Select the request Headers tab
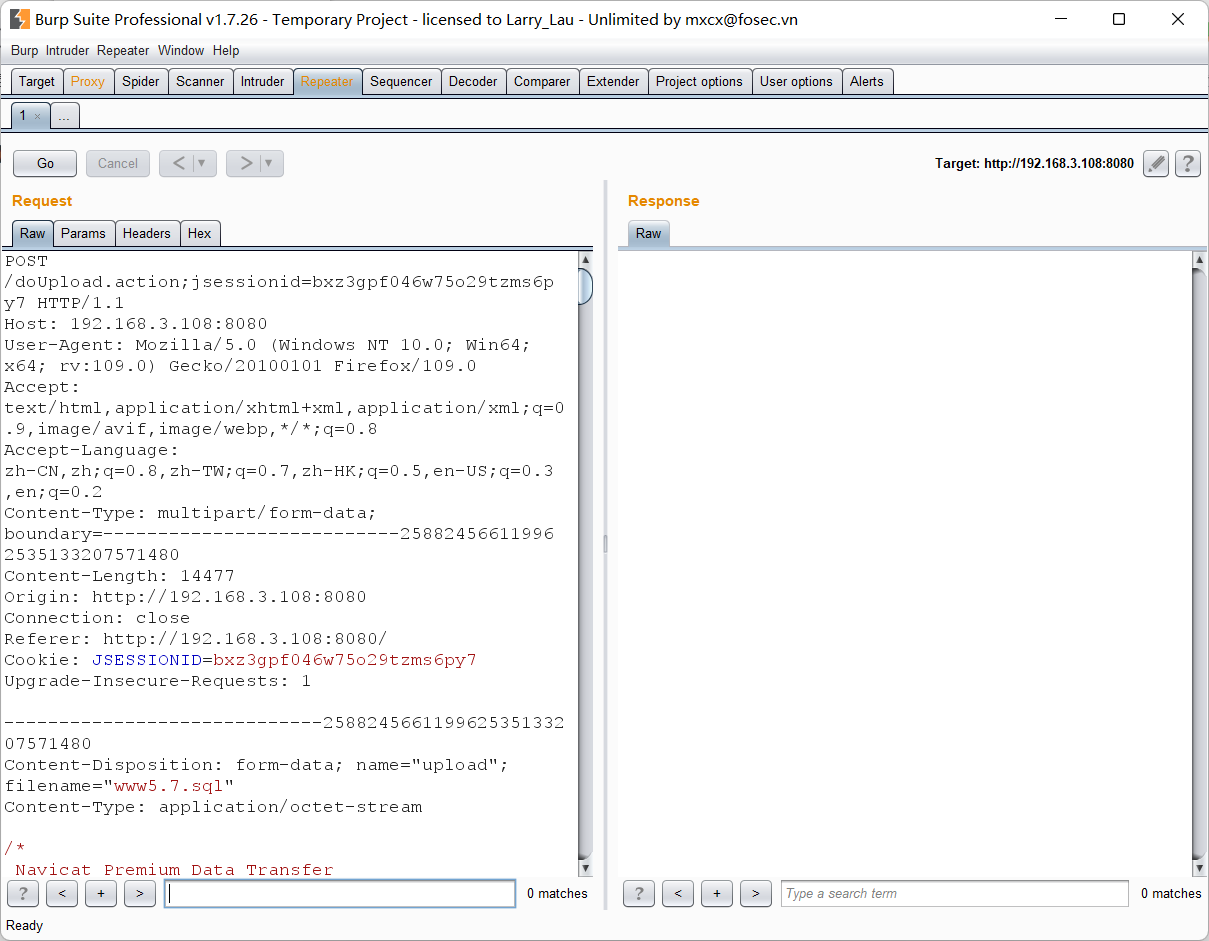1209x941 pixels. (147, 233)
